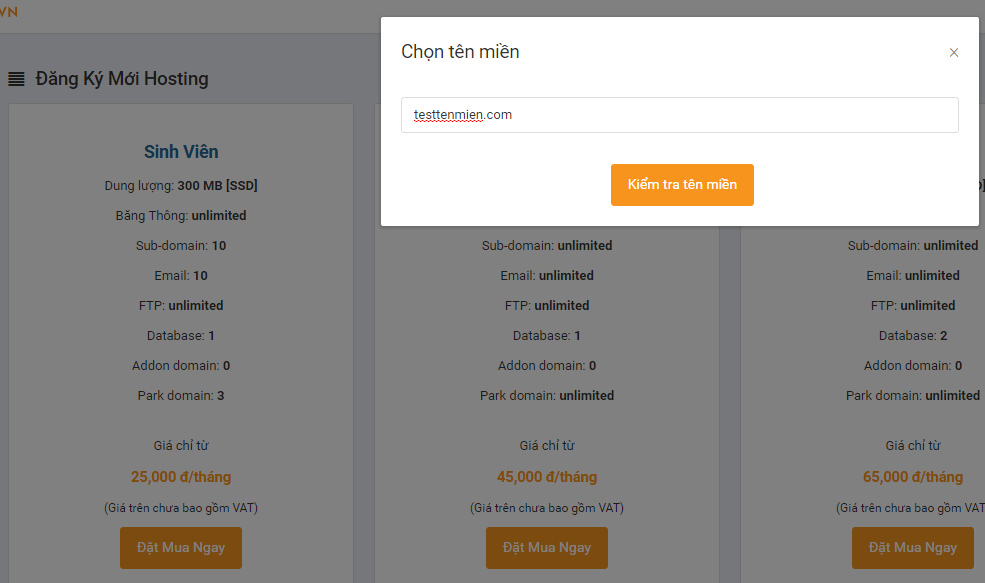985x583 pixels.
Task: Click the Đăng Ký Mới Hosting heading
Action: click(x=122, y=79)
